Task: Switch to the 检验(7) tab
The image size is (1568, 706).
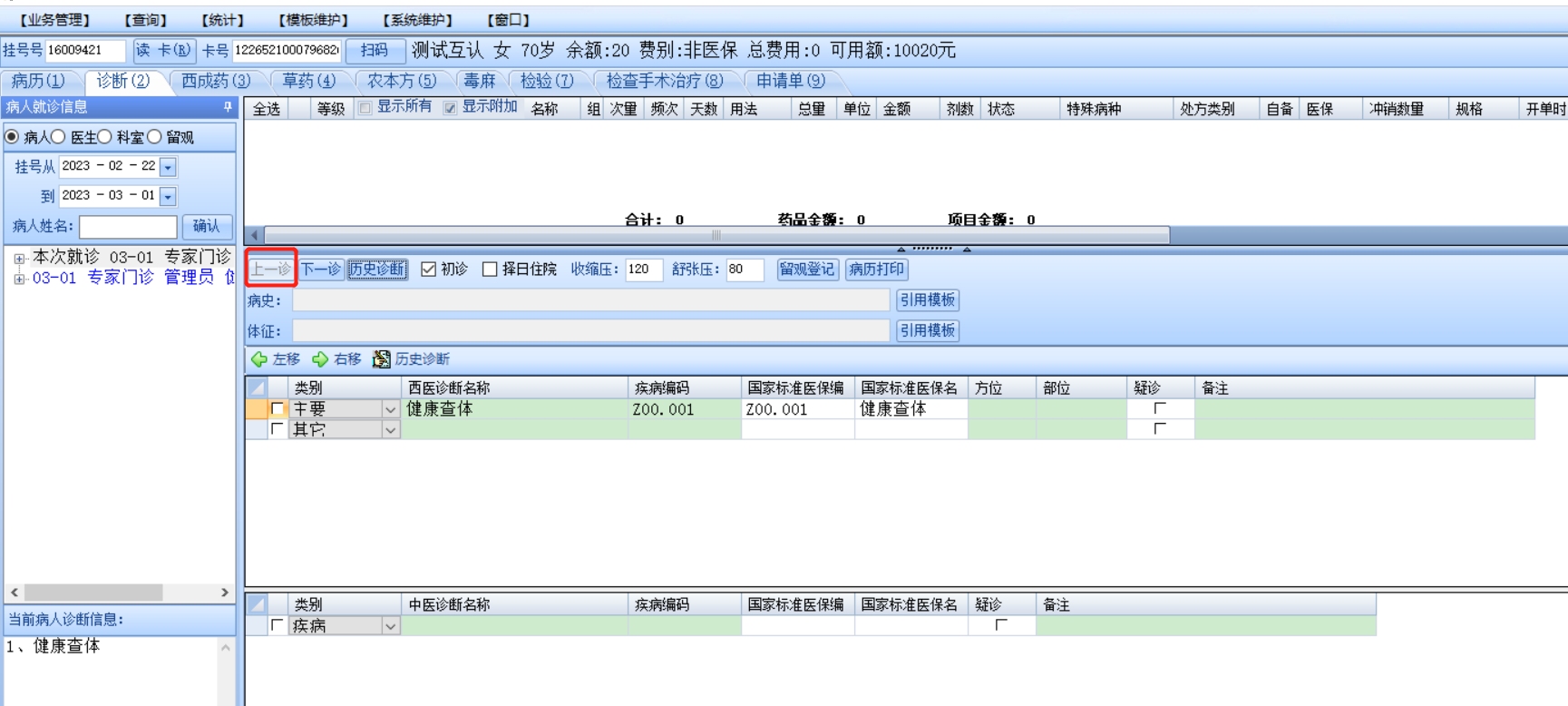Action: tap(547, 82)
